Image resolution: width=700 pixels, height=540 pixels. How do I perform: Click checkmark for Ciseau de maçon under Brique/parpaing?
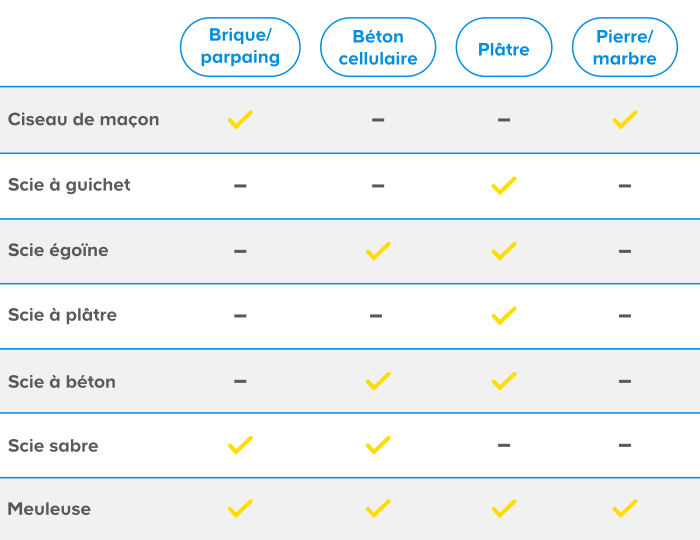(240, 120)
